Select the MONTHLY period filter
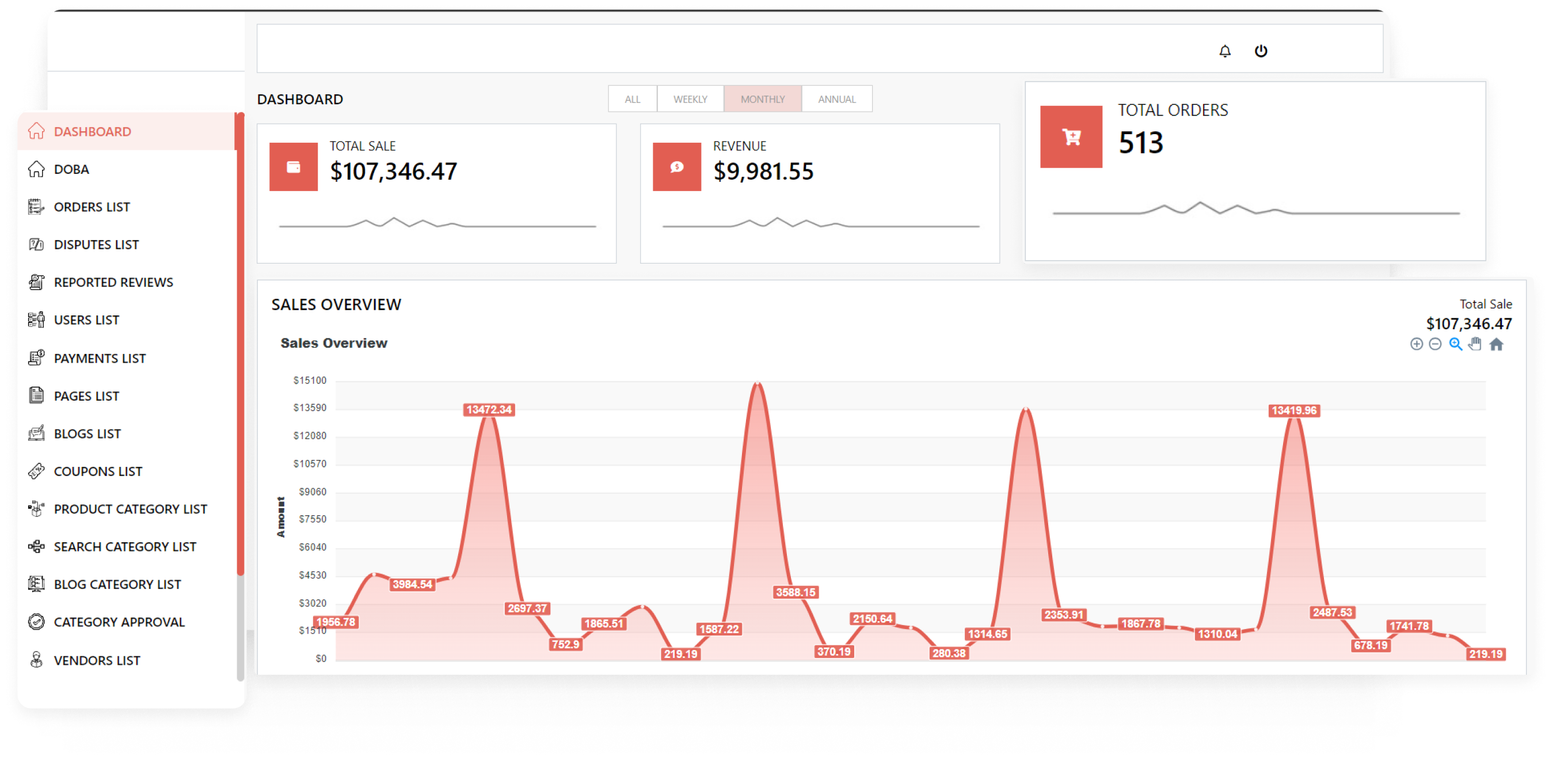This screenshot has width=1549, height=784. pyautogui.click(x=763, y=99)
